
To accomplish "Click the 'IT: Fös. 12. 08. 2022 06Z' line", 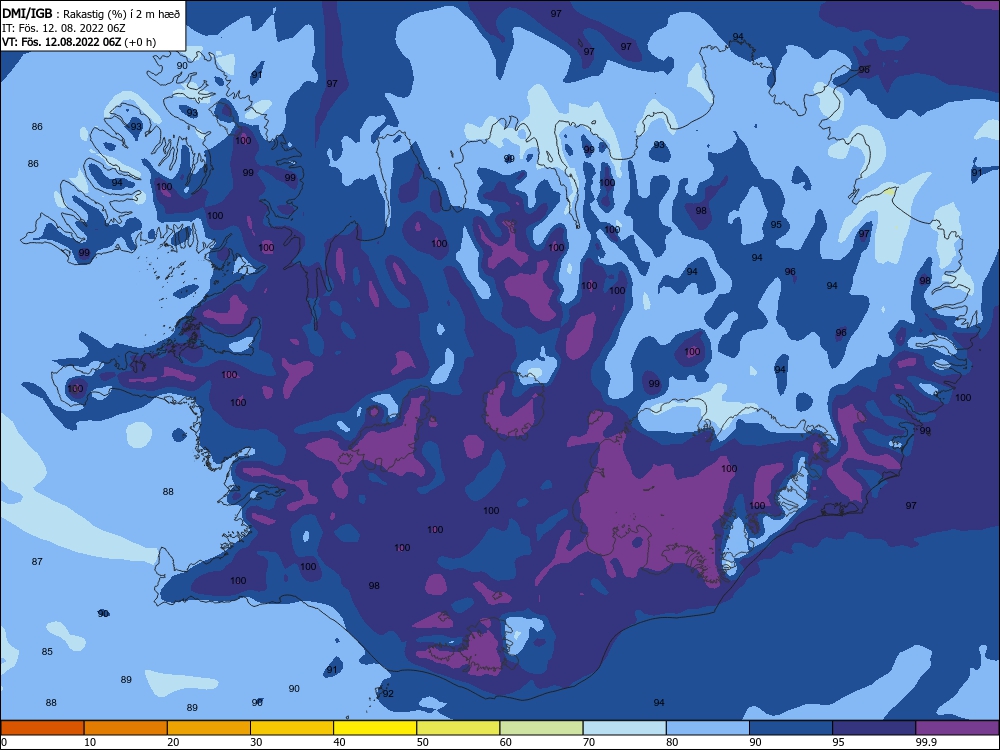I will pyautogui.click(x=64, y=28).
